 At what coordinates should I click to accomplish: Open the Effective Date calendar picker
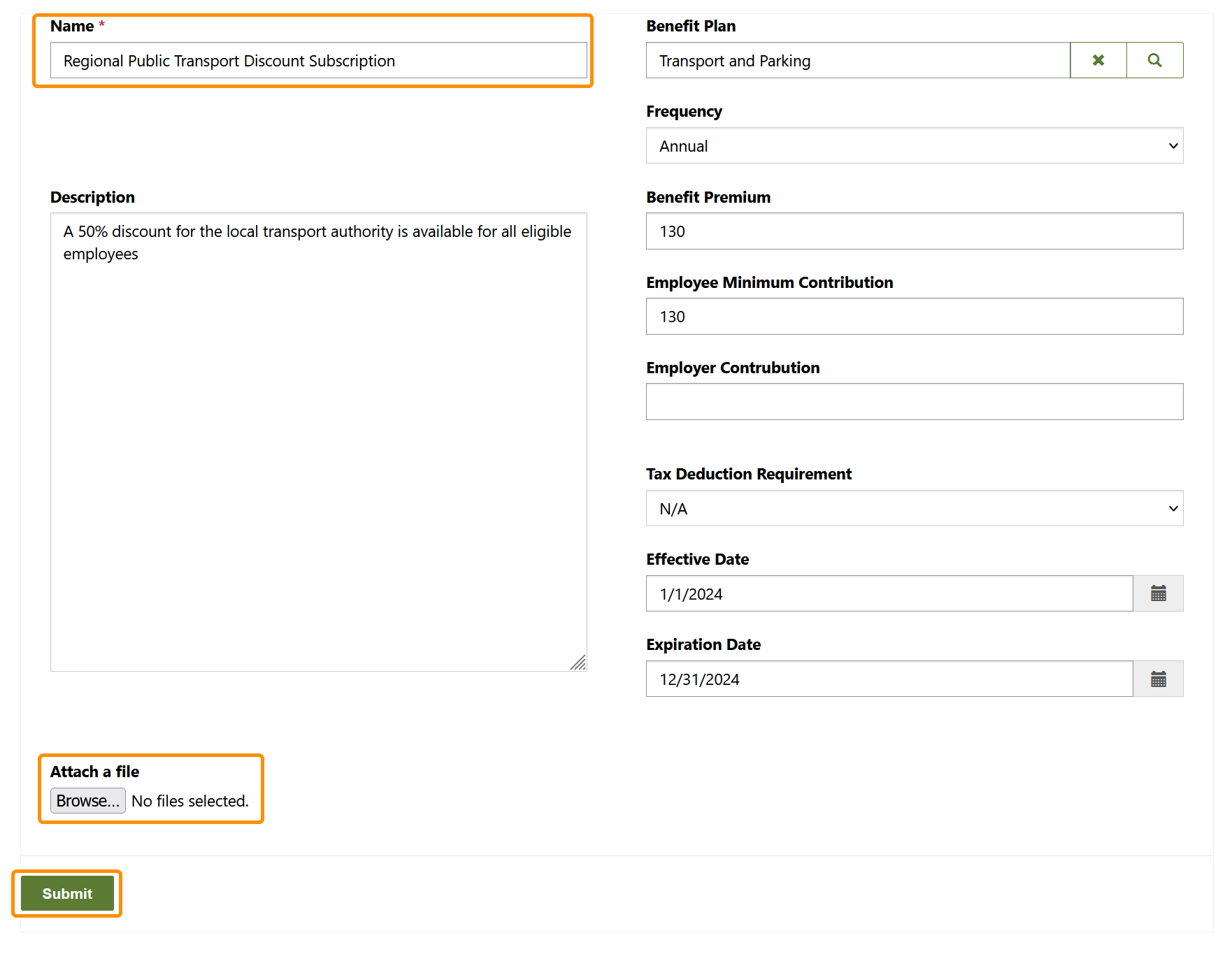pyautogui.click(x=1158, y=594)
